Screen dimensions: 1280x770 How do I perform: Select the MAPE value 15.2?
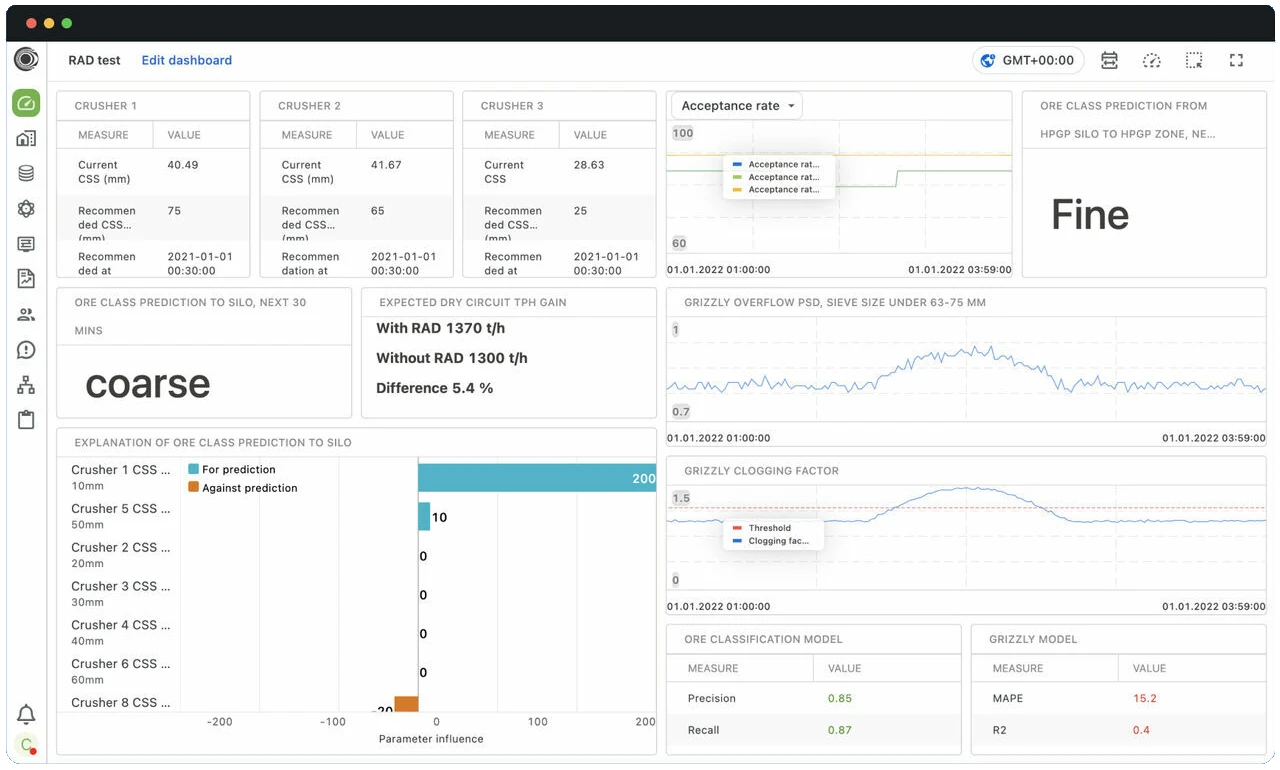pos(1145,698)
